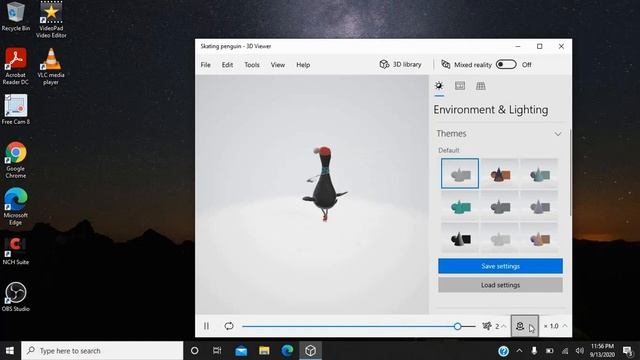Open Task View on the taskbar
640x360 pixels.
(217, 351)
